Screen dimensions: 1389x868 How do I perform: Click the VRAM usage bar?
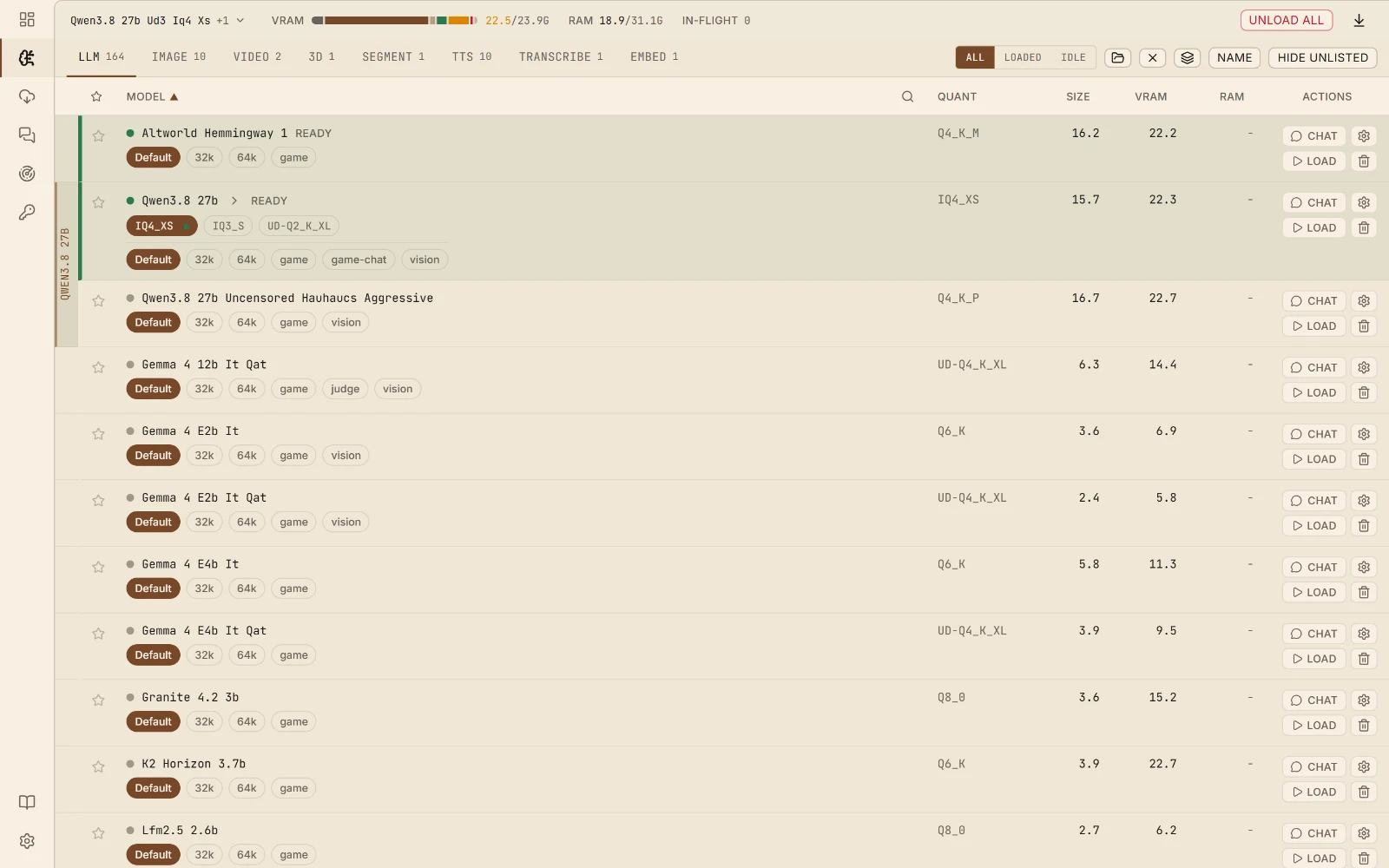pyautogui.click(x=394, y=20)
